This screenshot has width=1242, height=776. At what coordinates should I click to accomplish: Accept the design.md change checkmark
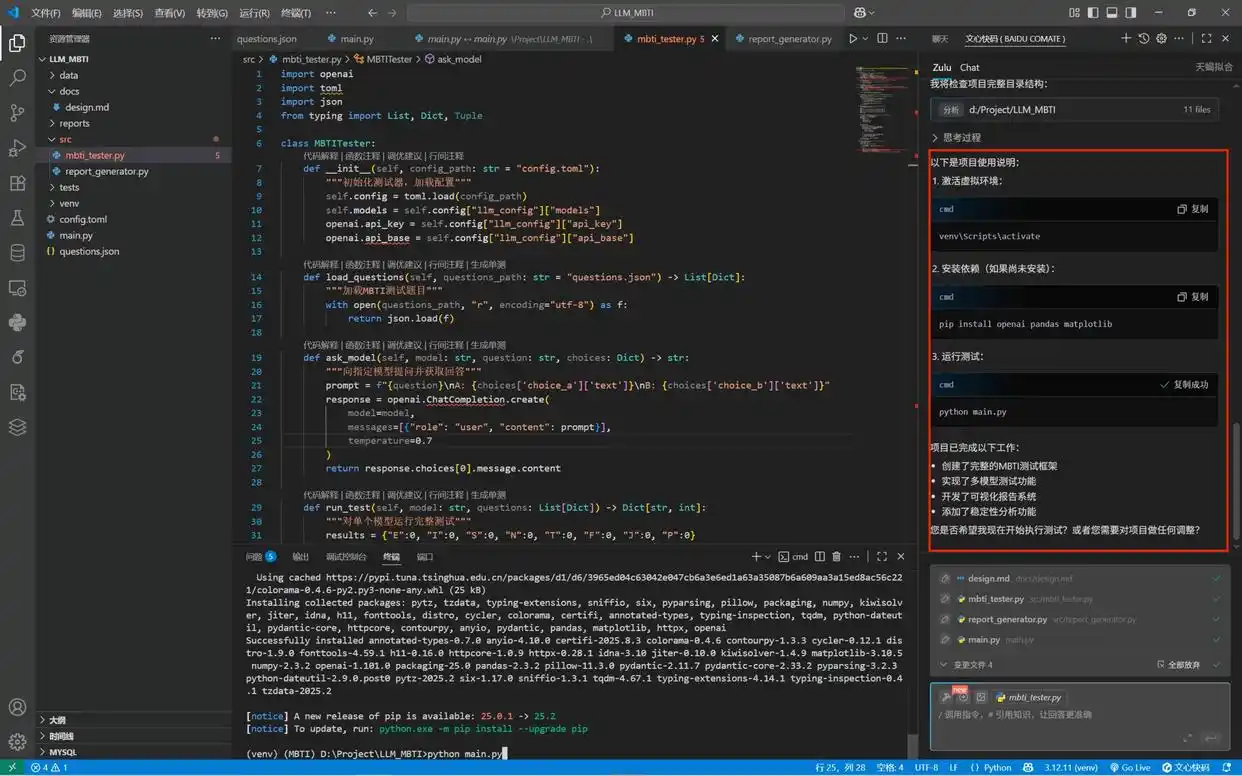[x=1216, y=579]
